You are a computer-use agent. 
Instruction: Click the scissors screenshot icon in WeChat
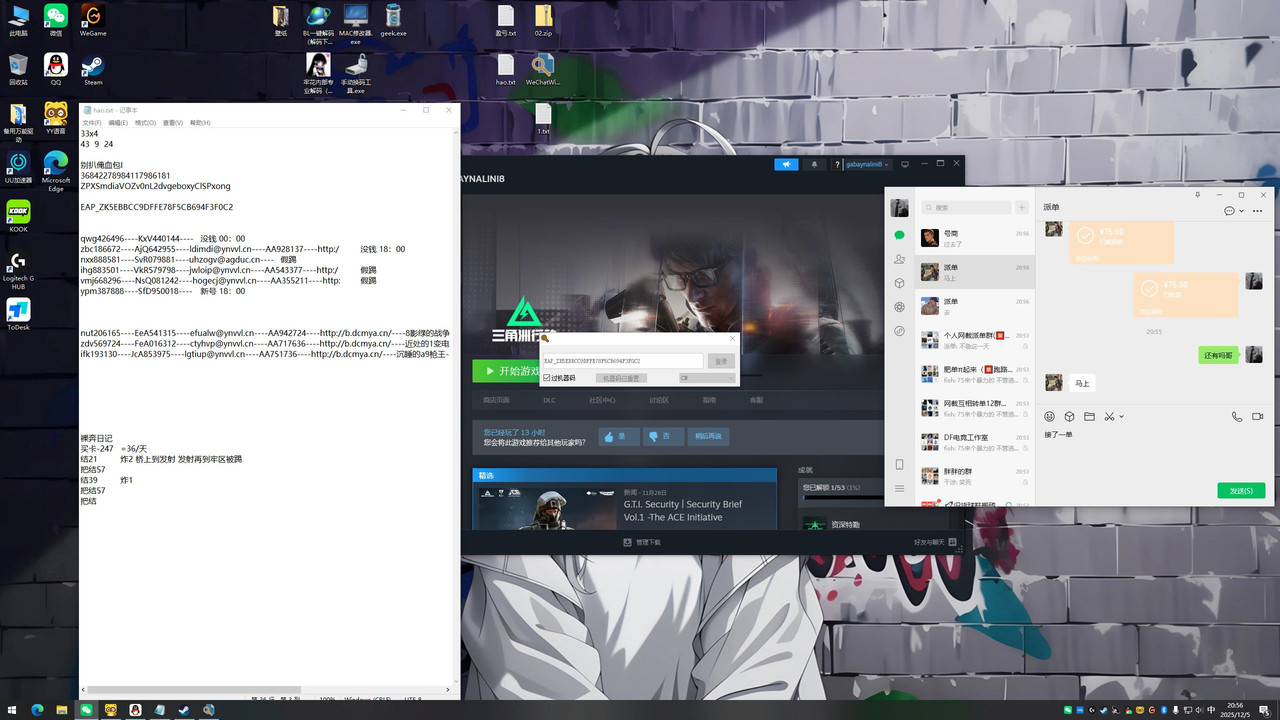coord(1109,416)
